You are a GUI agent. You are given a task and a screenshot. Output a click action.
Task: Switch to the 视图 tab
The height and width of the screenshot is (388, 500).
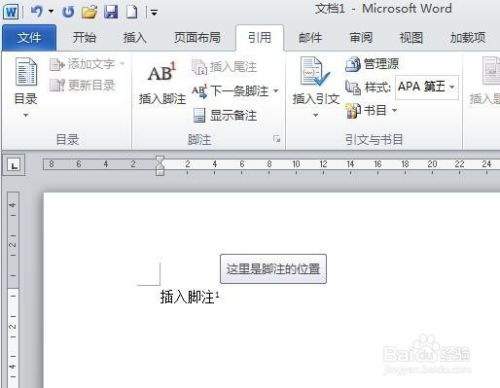[411, 37]
